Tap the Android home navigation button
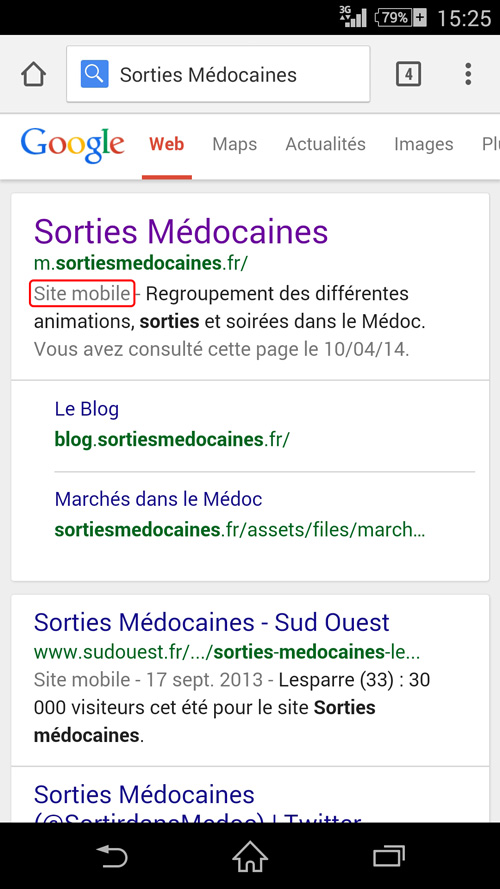This screenshot has width=500, height=889. point(250,856)
